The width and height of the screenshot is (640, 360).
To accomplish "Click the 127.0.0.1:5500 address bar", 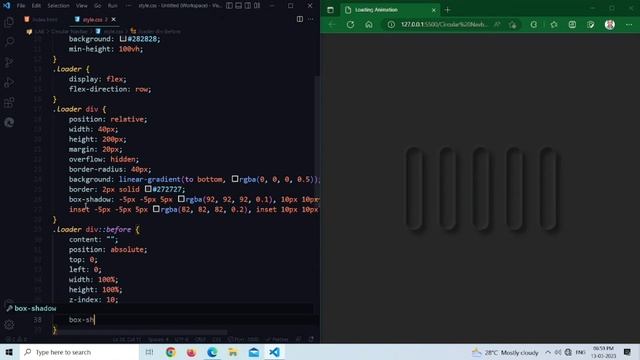I will 444,24.
